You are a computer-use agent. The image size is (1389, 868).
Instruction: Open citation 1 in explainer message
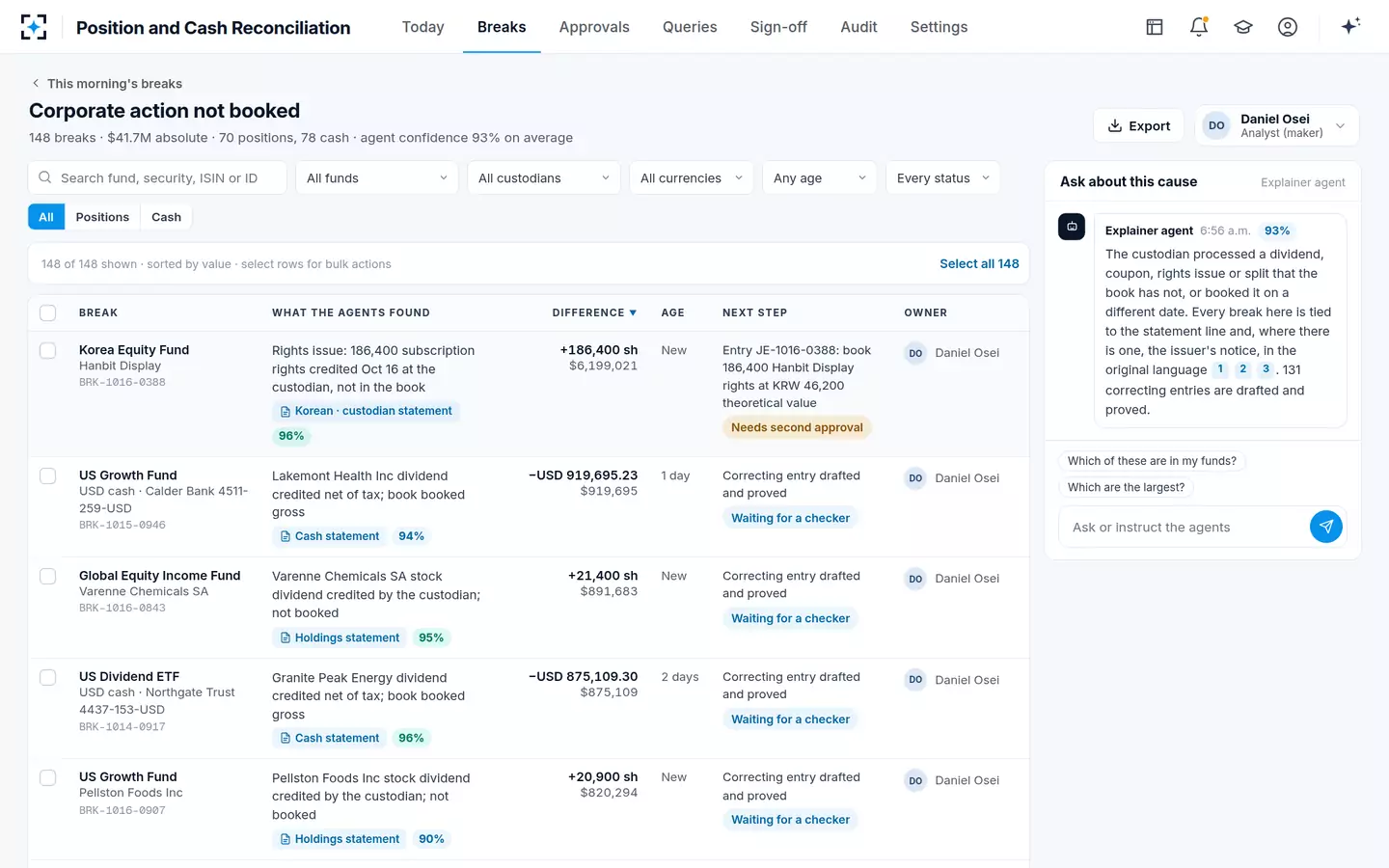click(1220, 369)
